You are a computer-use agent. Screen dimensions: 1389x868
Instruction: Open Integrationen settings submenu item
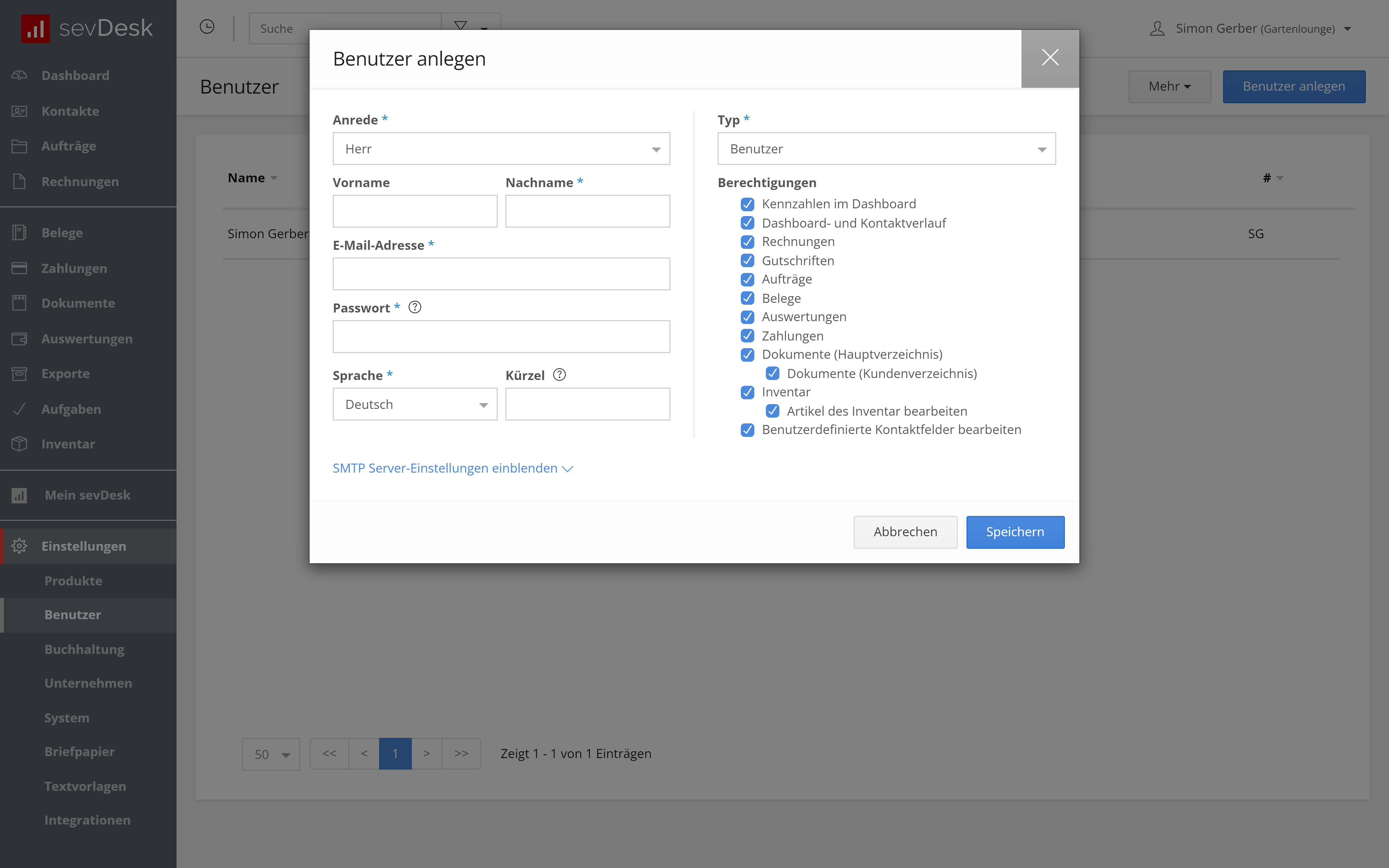click(87, 820)
